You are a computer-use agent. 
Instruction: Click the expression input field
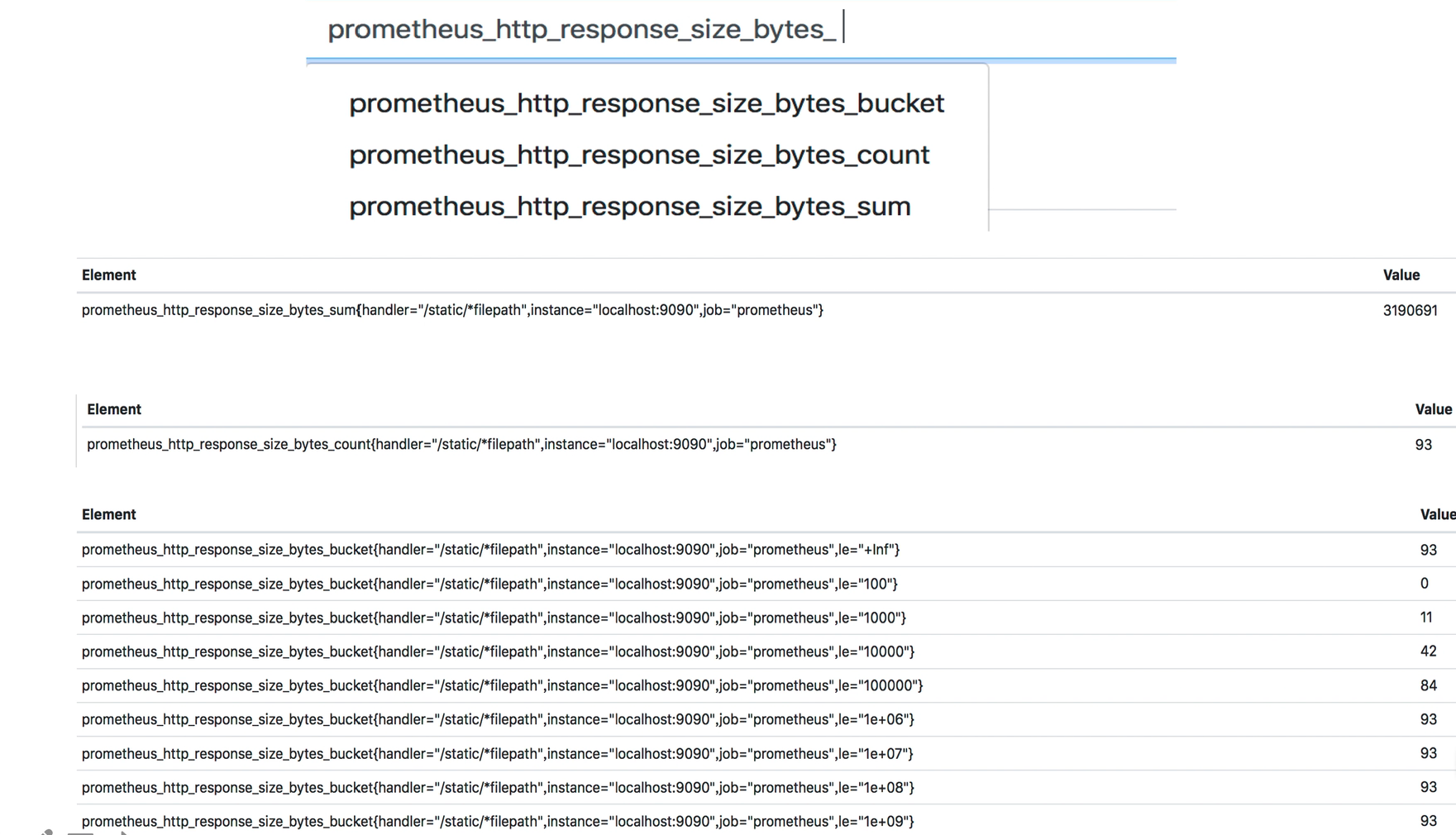tap(740, 30)
